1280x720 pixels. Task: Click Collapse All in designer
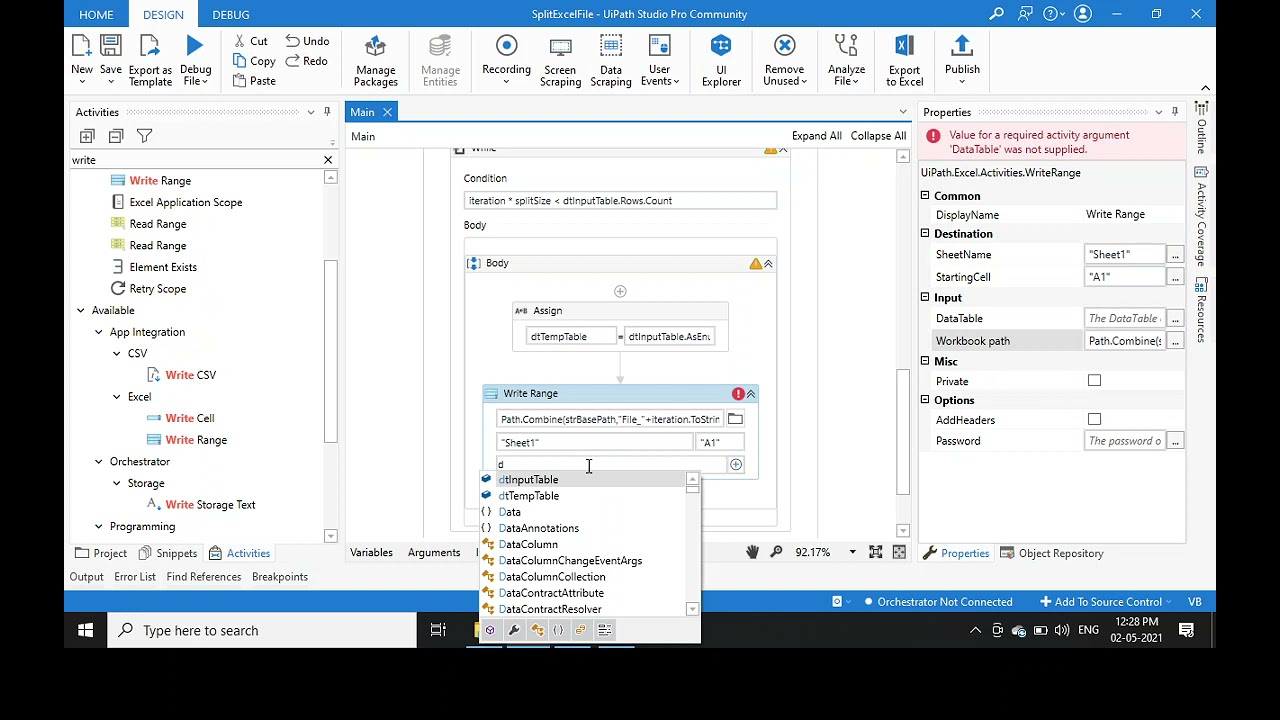click(879, 136)
